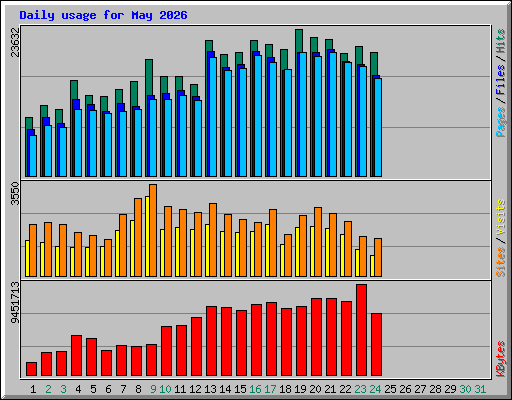The width and height of the screenshot is (512, 400).
Task: Click the Visits legend label
Action: [501, 218]
